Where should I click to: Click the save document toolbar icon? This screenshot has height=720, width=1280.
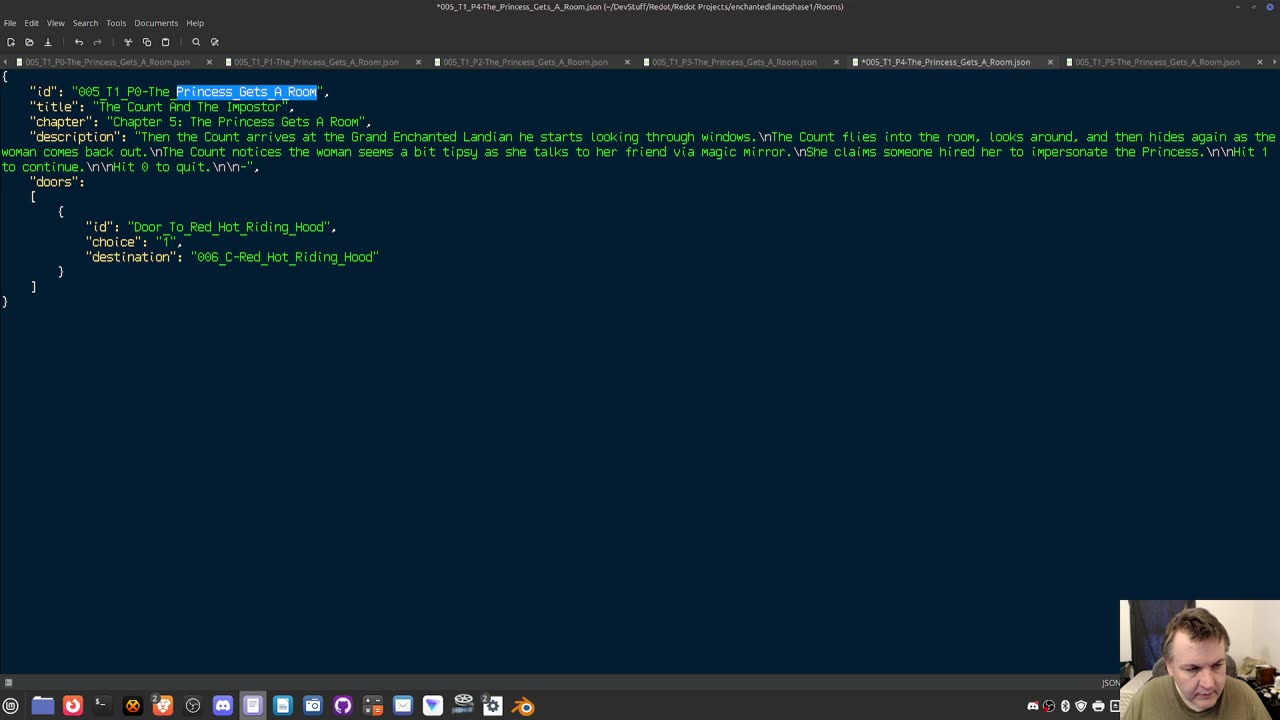(47, 42)
